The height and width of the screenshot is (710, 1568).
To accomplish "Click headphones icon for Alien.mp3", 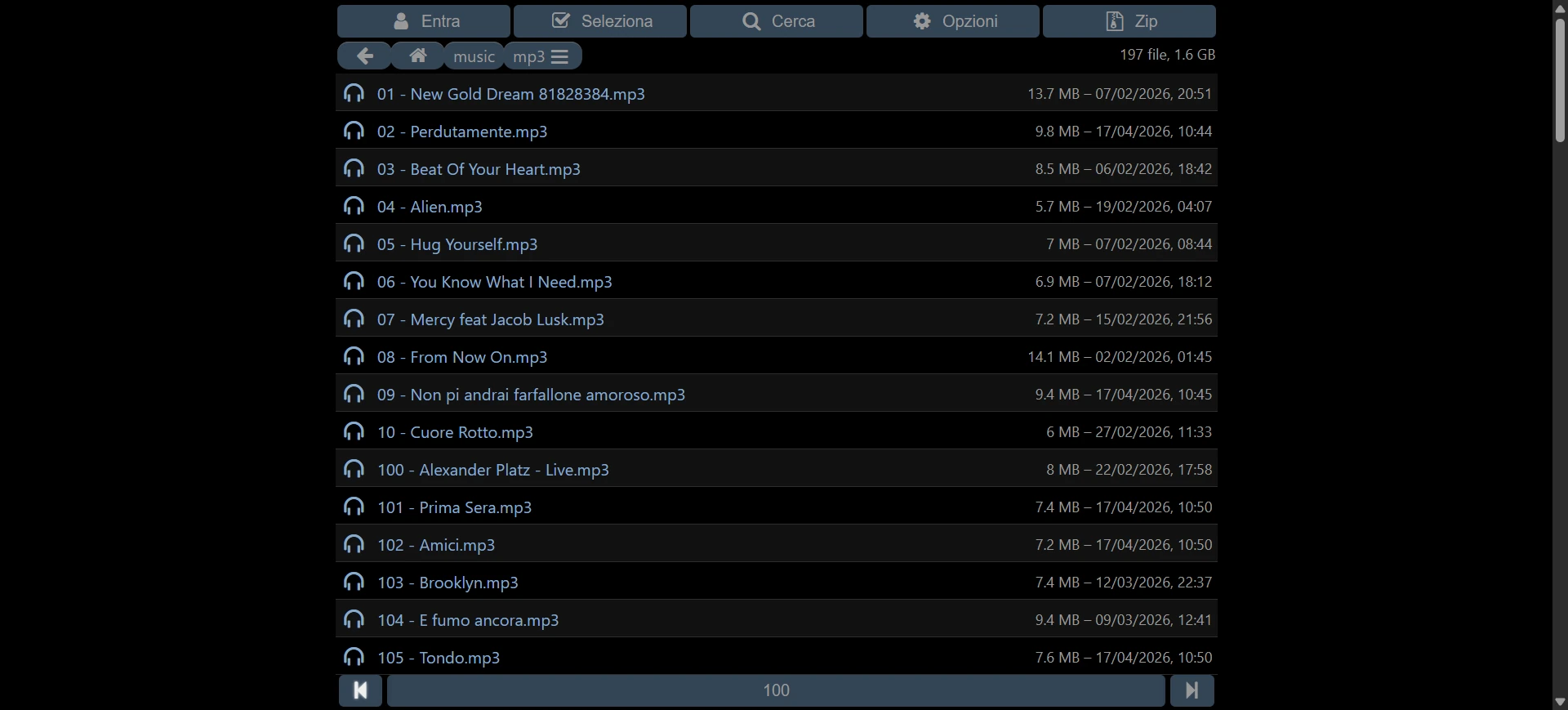I will [354, 206].
